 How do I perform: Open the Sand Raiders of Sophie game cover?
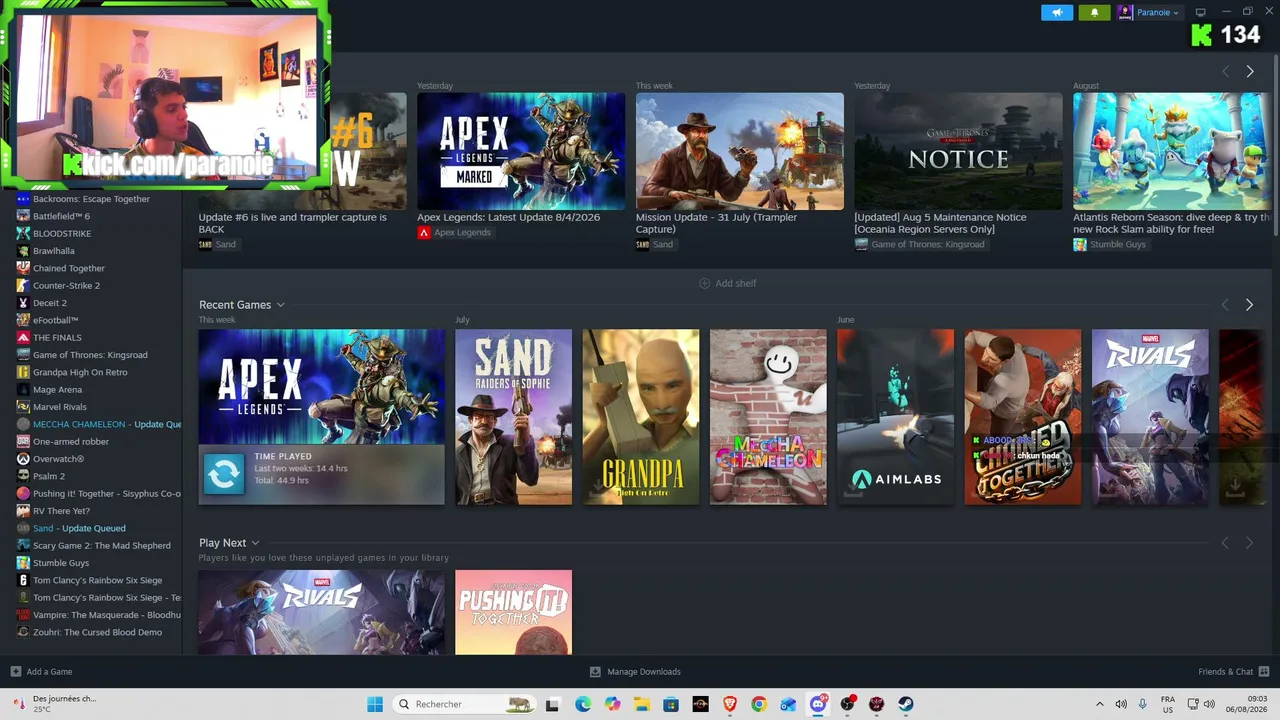[513, 417]
